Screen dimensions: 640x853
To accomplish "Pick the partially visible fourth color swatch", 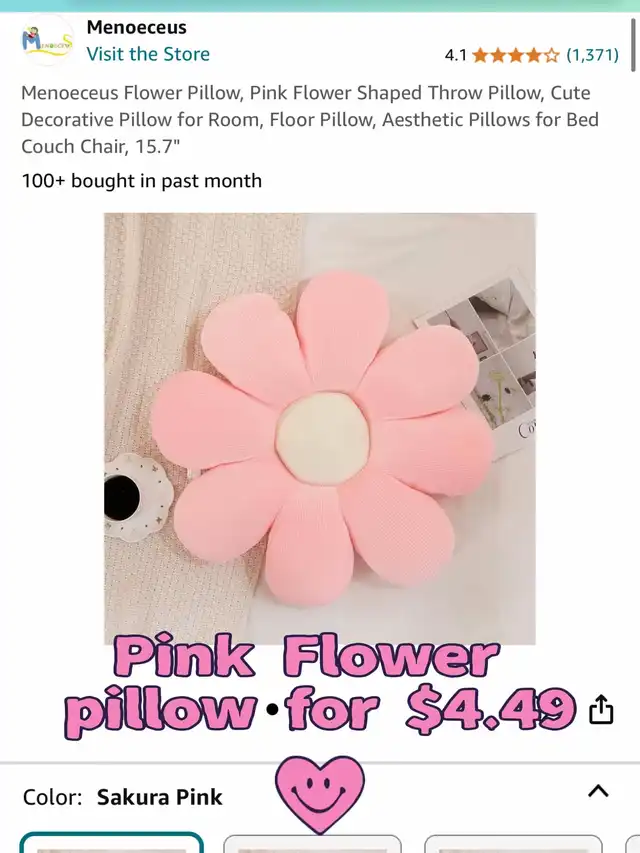I will pos(633,844).
